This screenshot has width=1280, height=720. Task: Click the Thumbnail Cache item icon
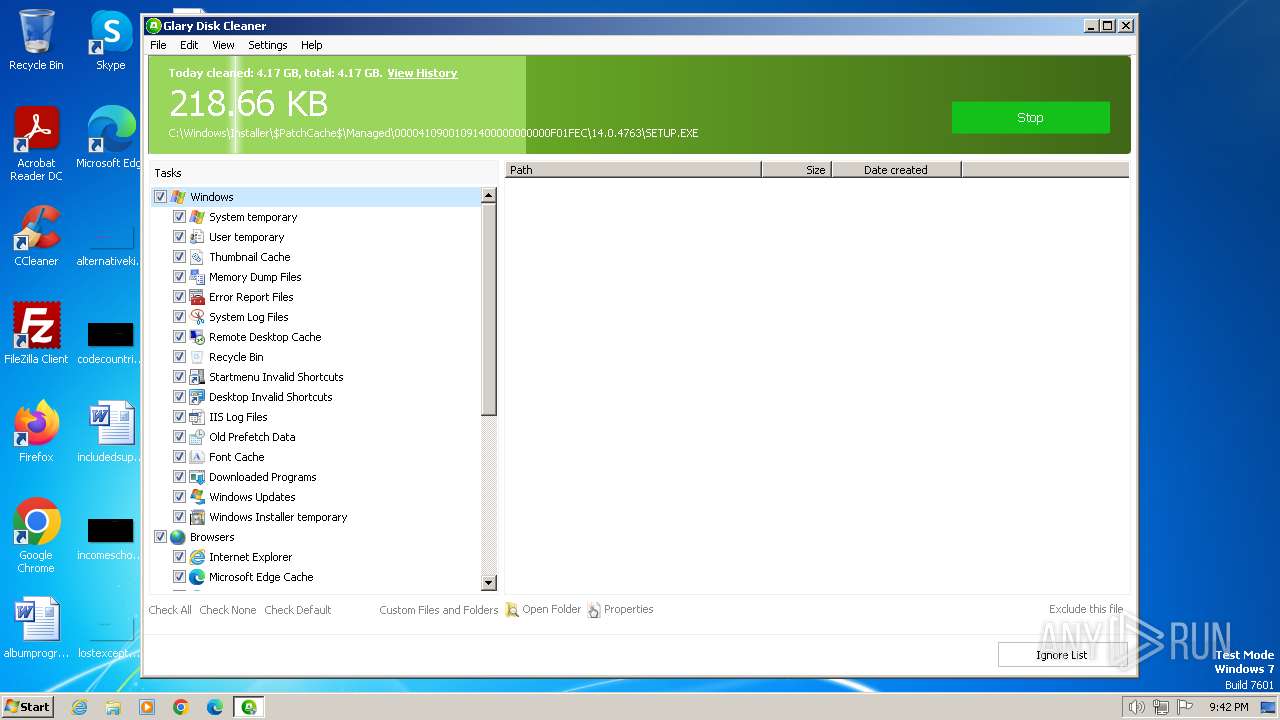tap(197, 257)
